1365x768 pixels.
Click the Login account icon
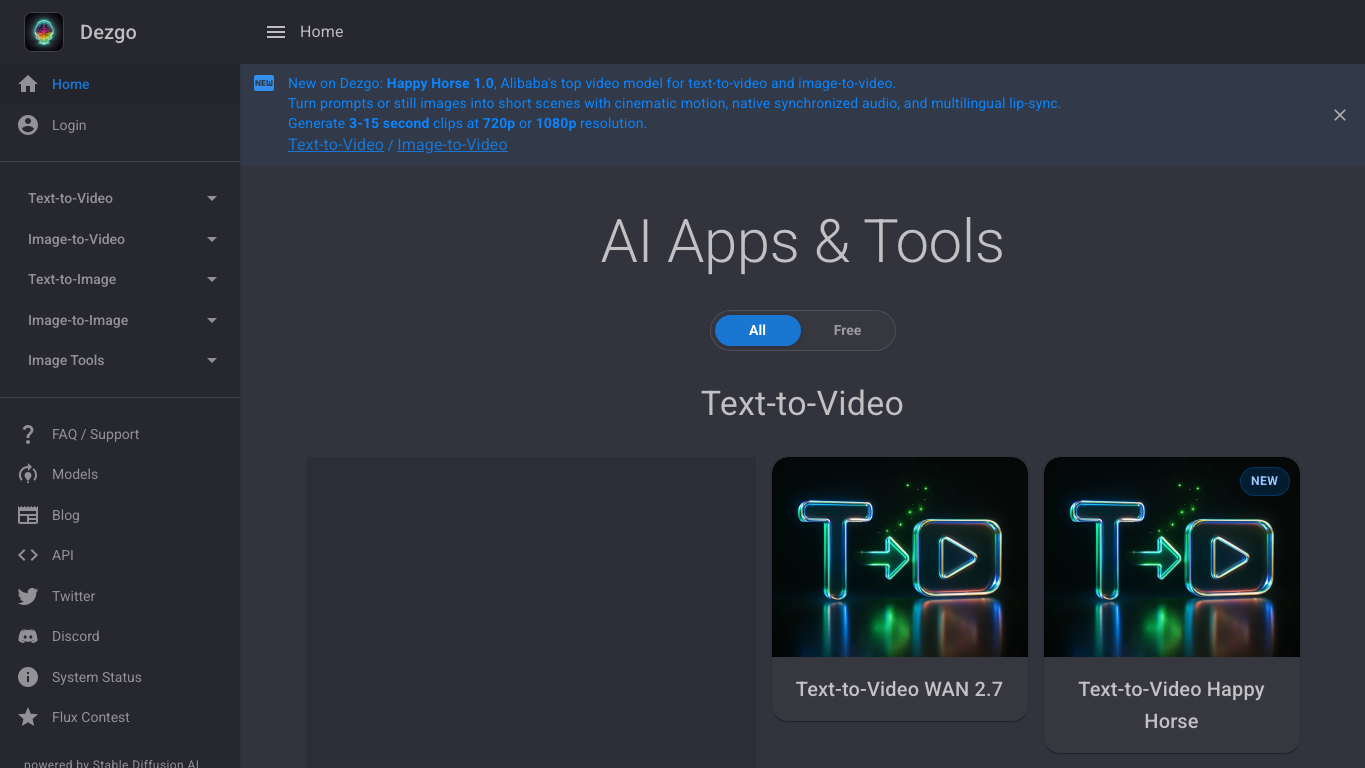[x=28, y=125]
